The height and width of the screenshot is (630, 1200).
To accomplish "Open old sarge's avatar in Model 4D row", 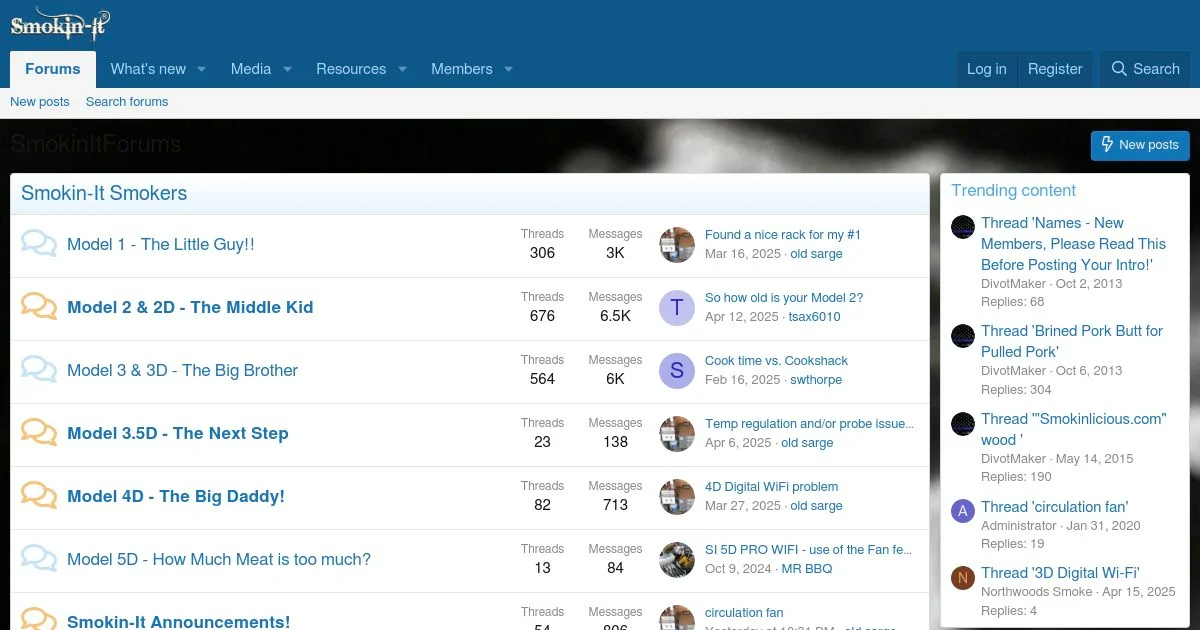I will (x=677, y=496).
